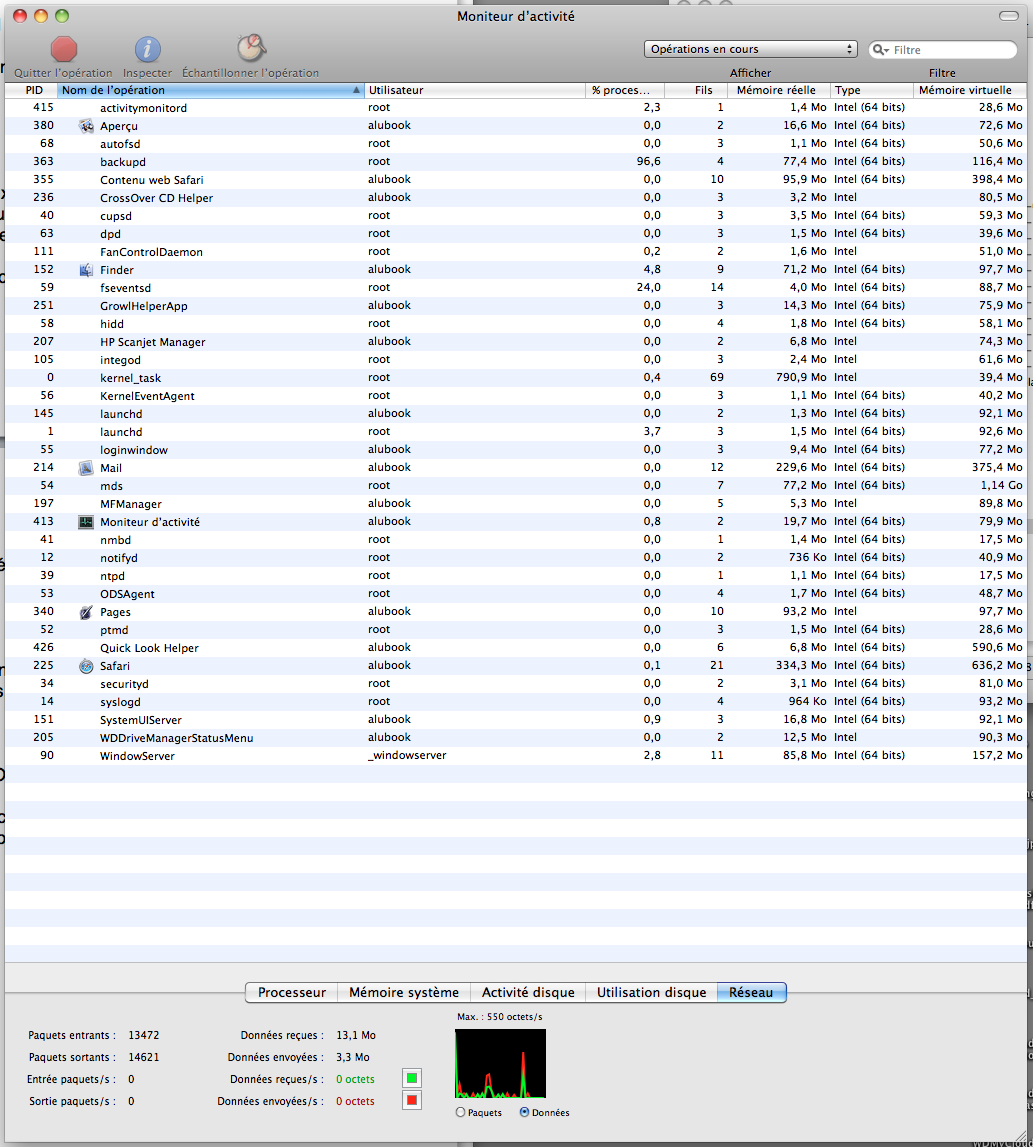Screen dimensions: 1033x1147
Task: Switch to the Activité disque tab
Action: pyautogui.click(x=528, y=992)
